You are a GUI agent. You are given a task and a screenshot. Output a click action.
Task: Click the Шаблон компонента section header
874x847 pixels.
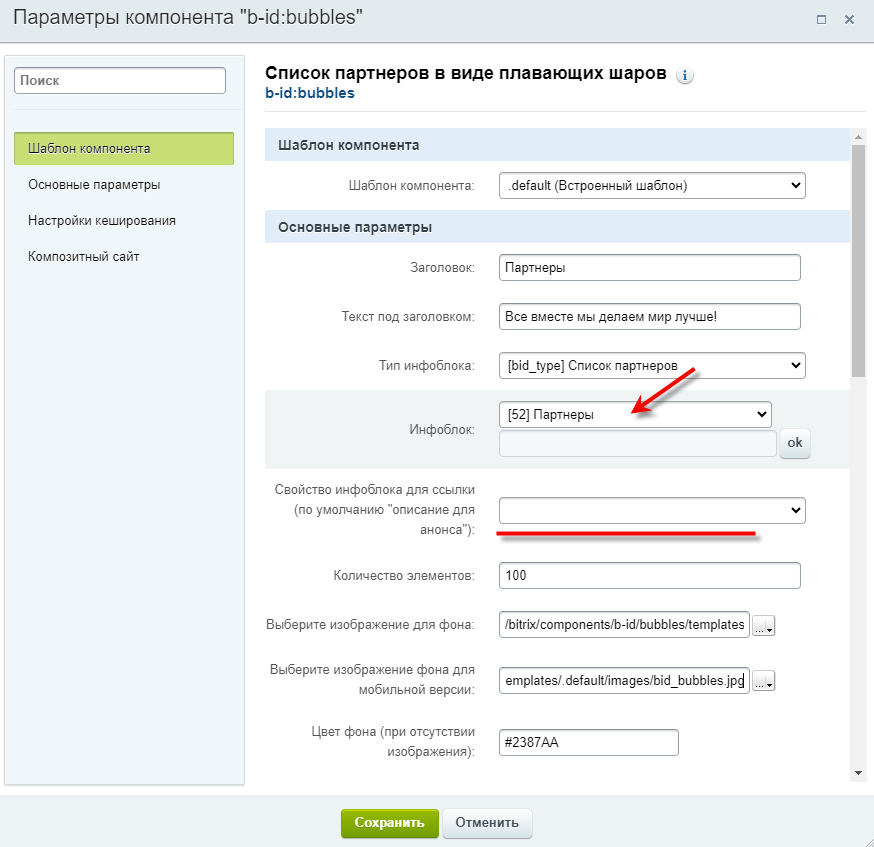click(557, 145)
